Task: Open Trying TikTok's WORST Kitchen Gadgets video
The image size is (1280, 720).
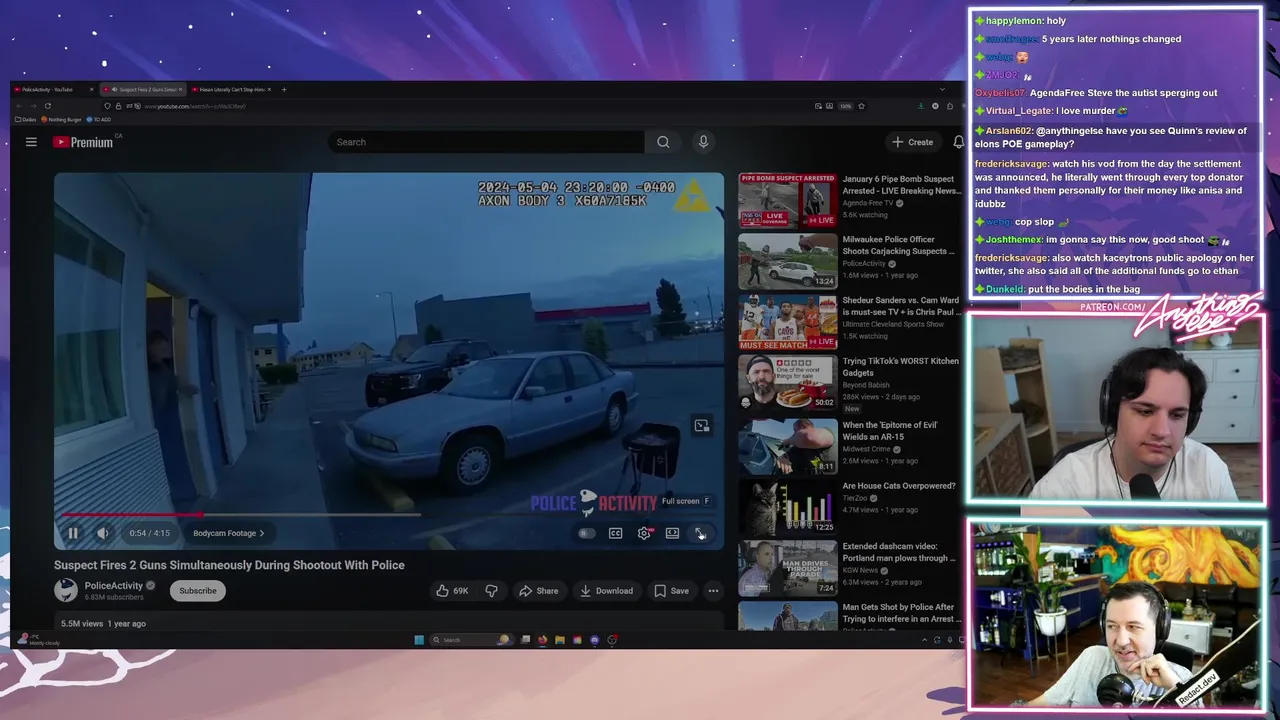Action: coord(900,367)
